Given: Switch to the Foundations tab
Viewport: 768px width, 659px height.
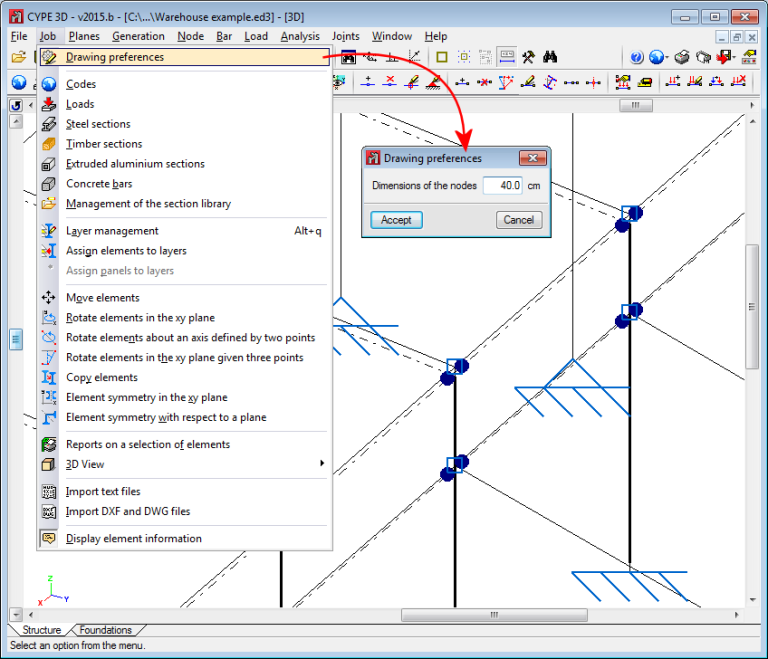Looking at the screenshot, I should click(105, 630).
